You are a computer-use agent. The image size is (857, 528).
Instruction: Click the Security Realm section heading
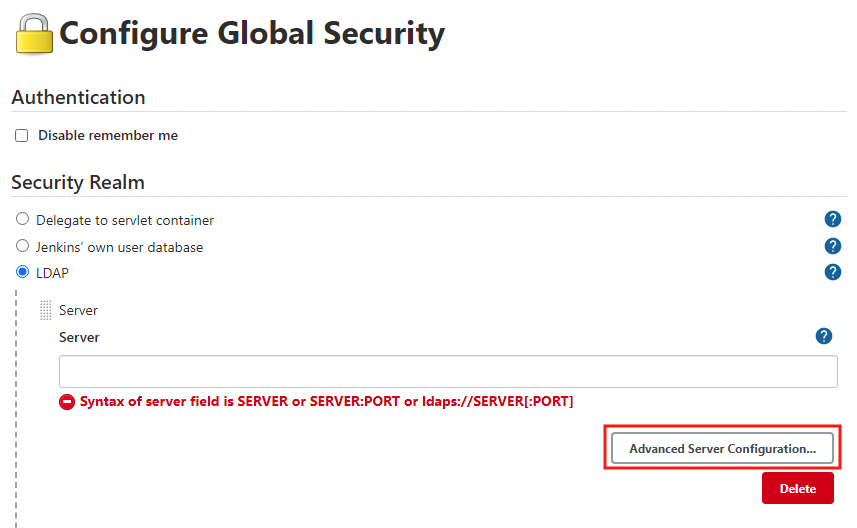tap(78, 182)
